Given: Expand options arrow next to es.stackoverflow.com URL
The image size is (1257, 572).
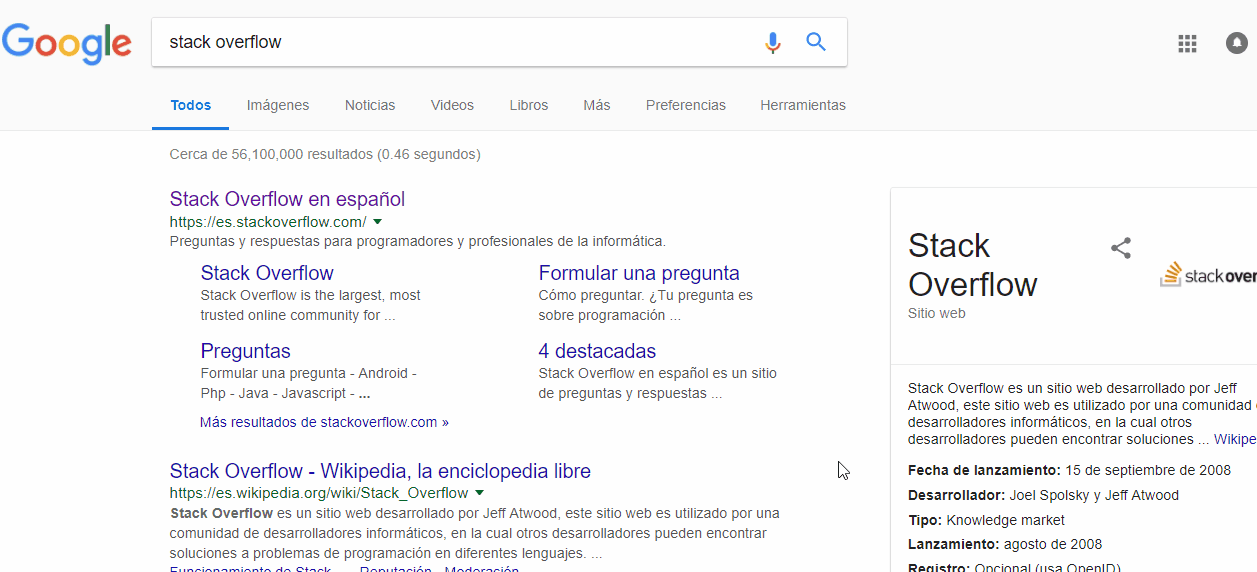Looking at the screenshot, I should pyautogui.click(x=378, y=222).
